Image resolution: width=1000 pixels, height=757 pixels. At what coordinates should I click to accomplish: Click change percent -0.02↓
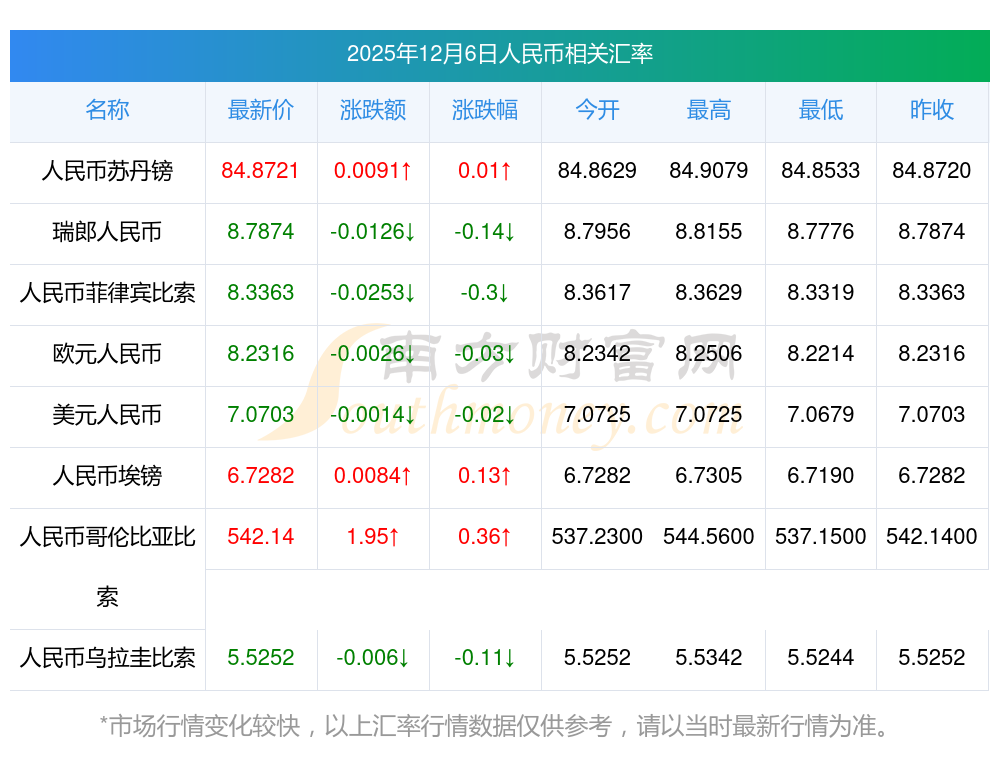click(485, 415)
